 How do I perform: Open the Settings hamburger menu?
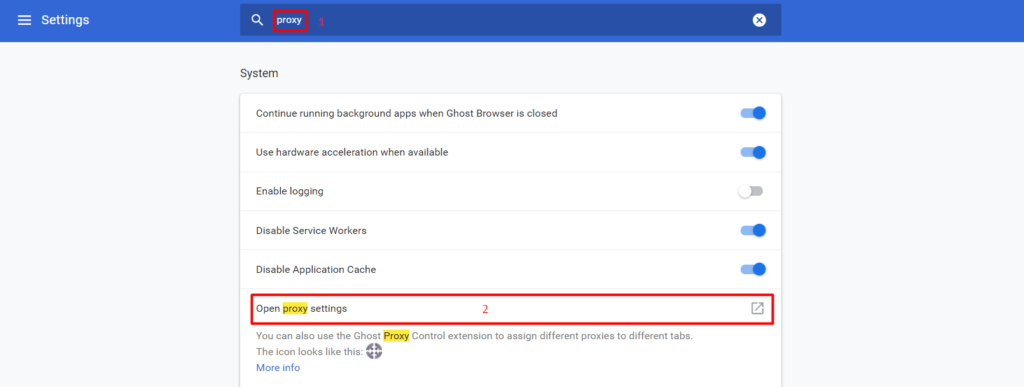click(x=24, y=20)
